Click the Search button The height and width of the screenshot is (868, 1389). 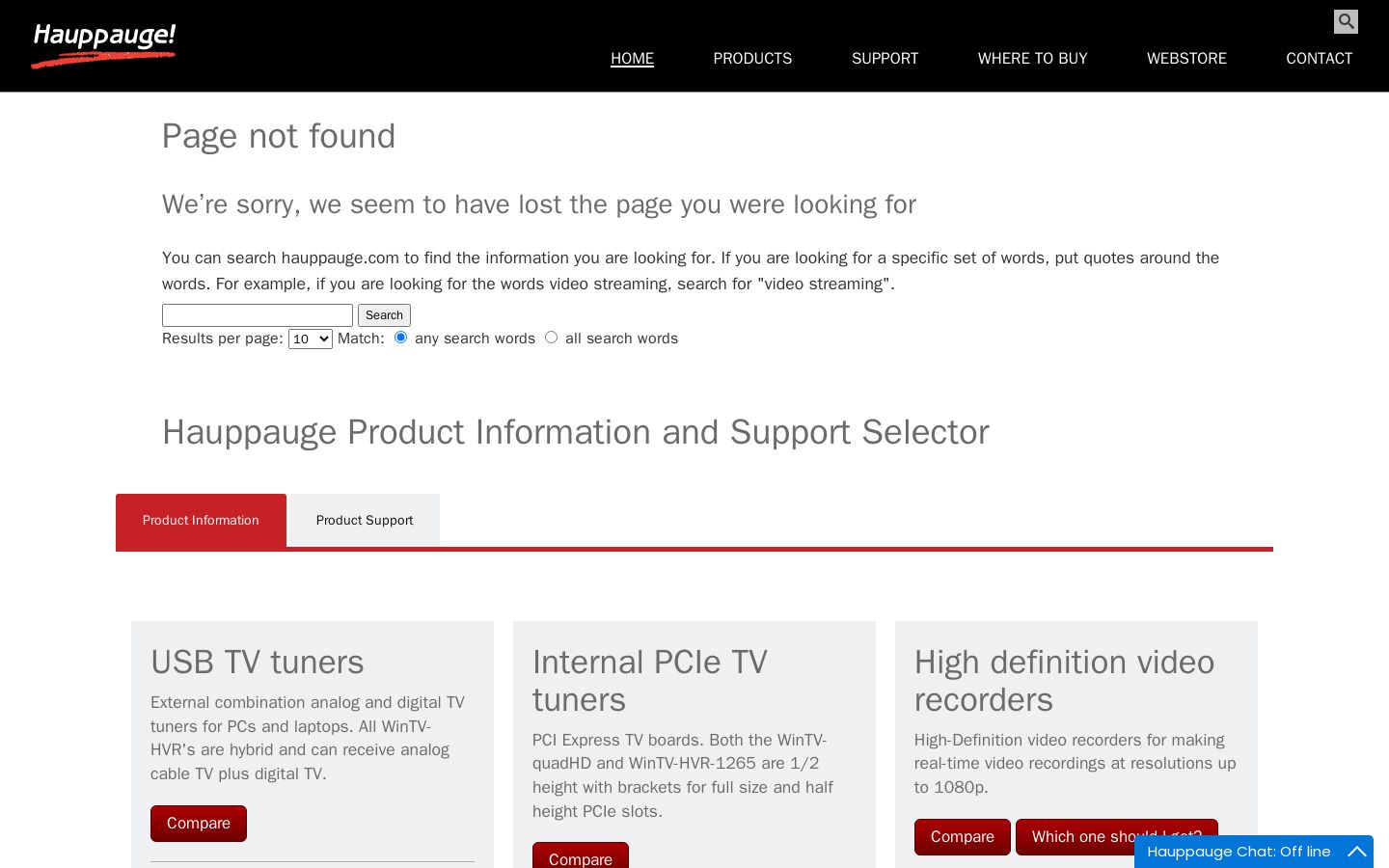pos(384,315)
